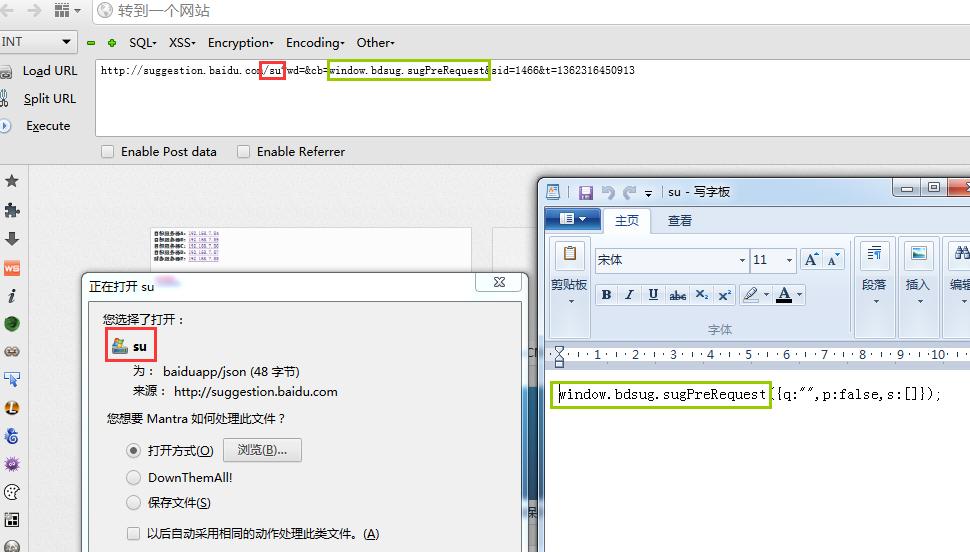Open the XSS dropdown menu
The height and width of the screenshot is (552, 970).
(x=182, y=43)
